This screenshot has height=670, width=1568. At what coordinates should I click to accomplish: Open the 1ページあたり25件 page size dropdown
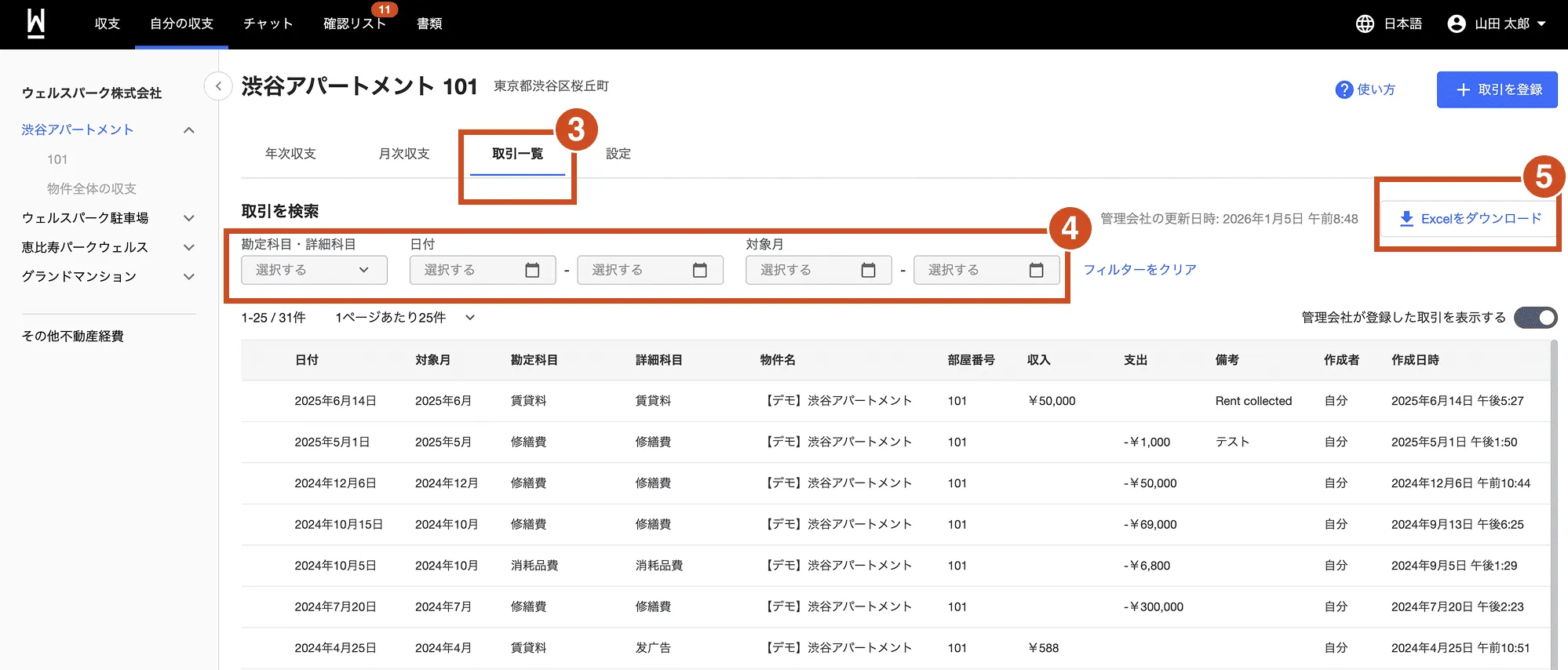[405, 317]
